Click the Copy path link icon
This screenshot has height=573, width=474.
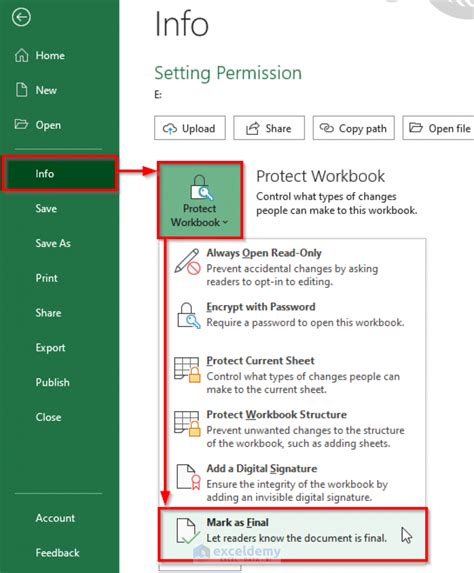[x=327, y=128]
